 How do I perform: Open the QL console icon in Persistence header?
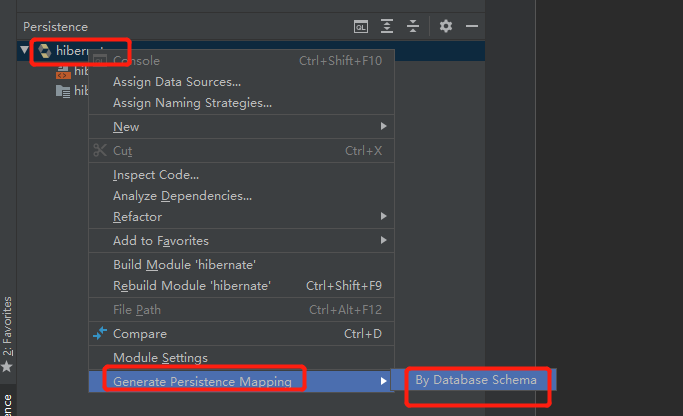click(x=362, y=27)
